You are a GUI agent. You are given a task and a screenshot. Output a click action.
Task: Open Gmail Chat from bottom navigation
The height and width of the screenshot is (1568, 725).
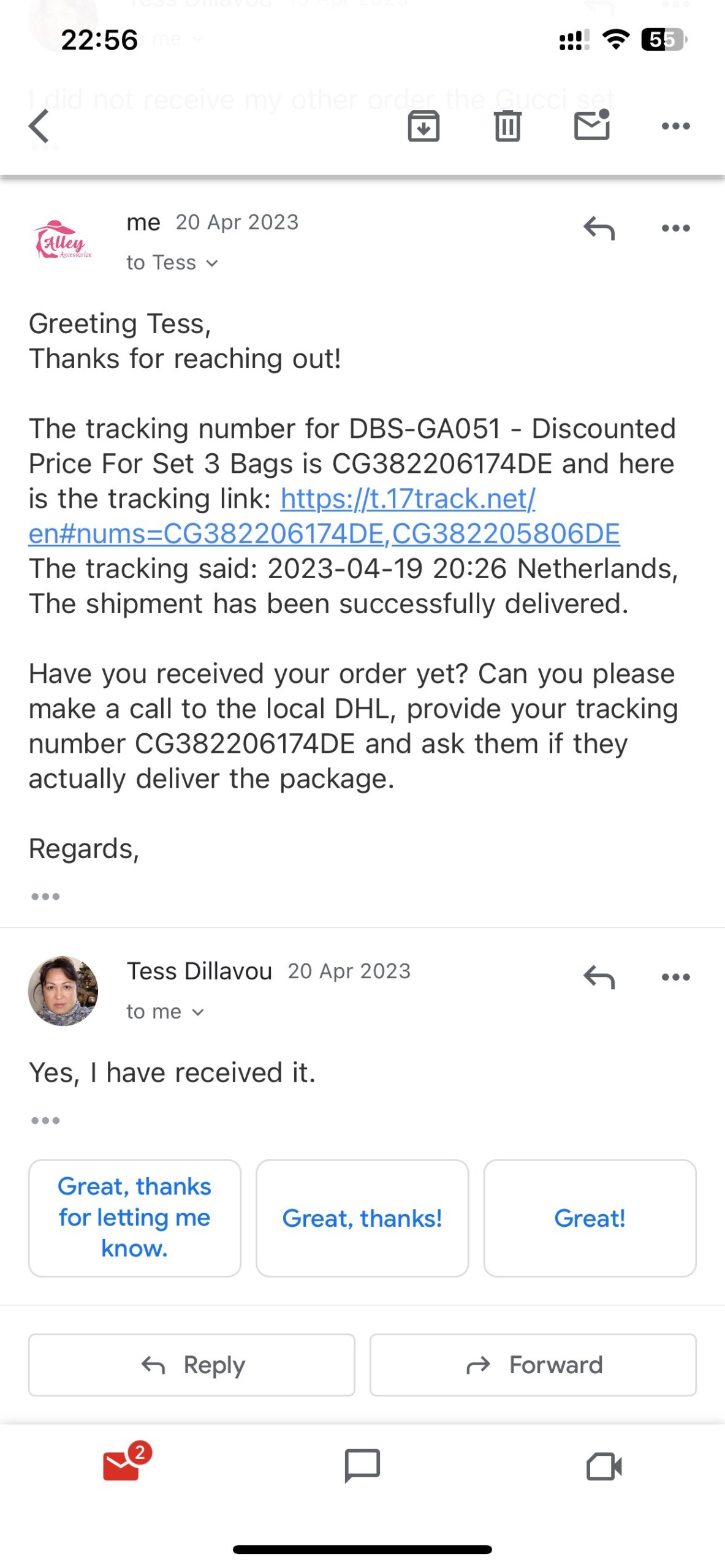(362, 1466)
